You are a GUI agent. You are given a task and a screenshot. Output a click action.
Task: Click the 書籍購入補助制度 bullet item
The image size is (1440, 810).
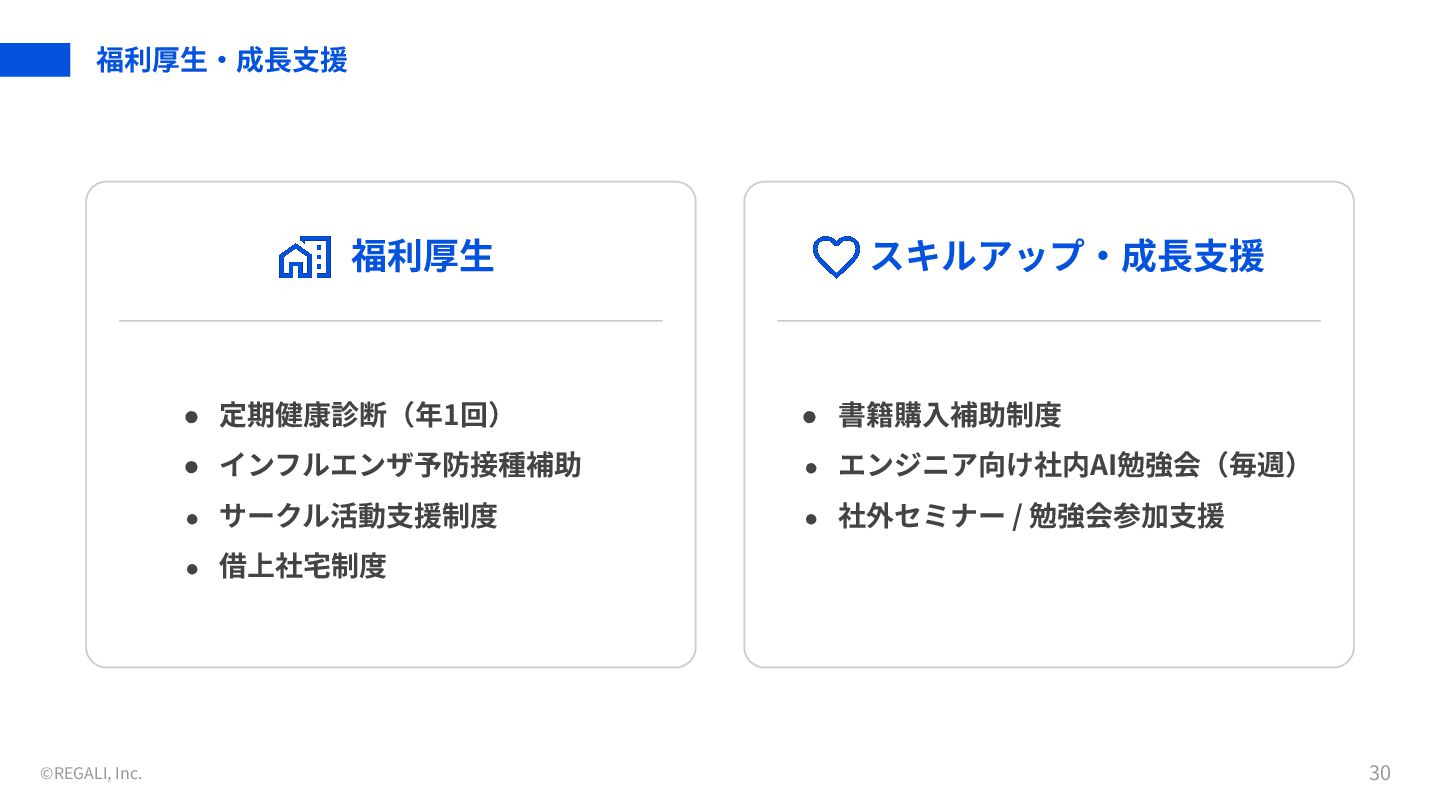(x=950, y=414)
